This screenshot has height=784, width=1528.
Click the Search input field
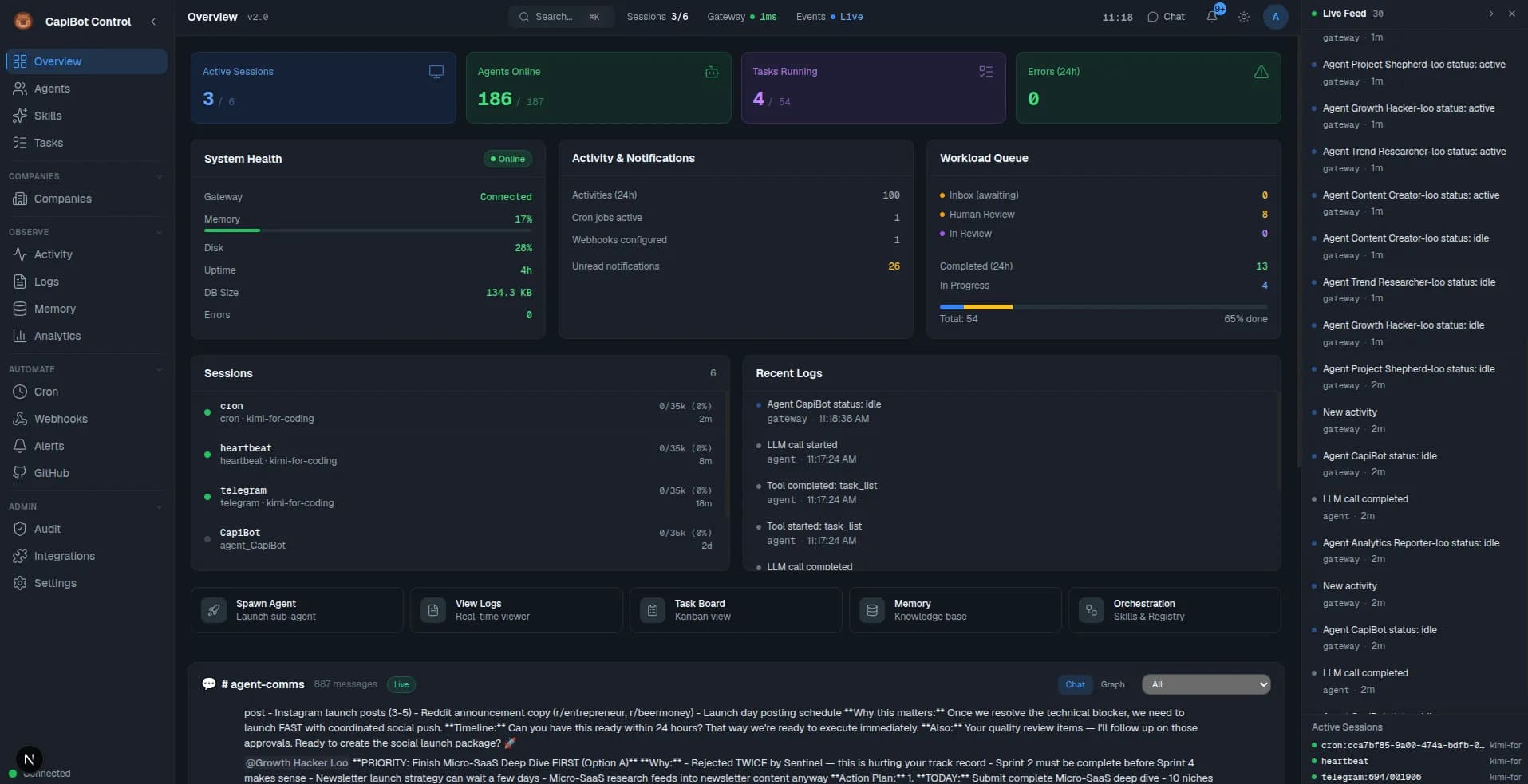tap(561, 17)
